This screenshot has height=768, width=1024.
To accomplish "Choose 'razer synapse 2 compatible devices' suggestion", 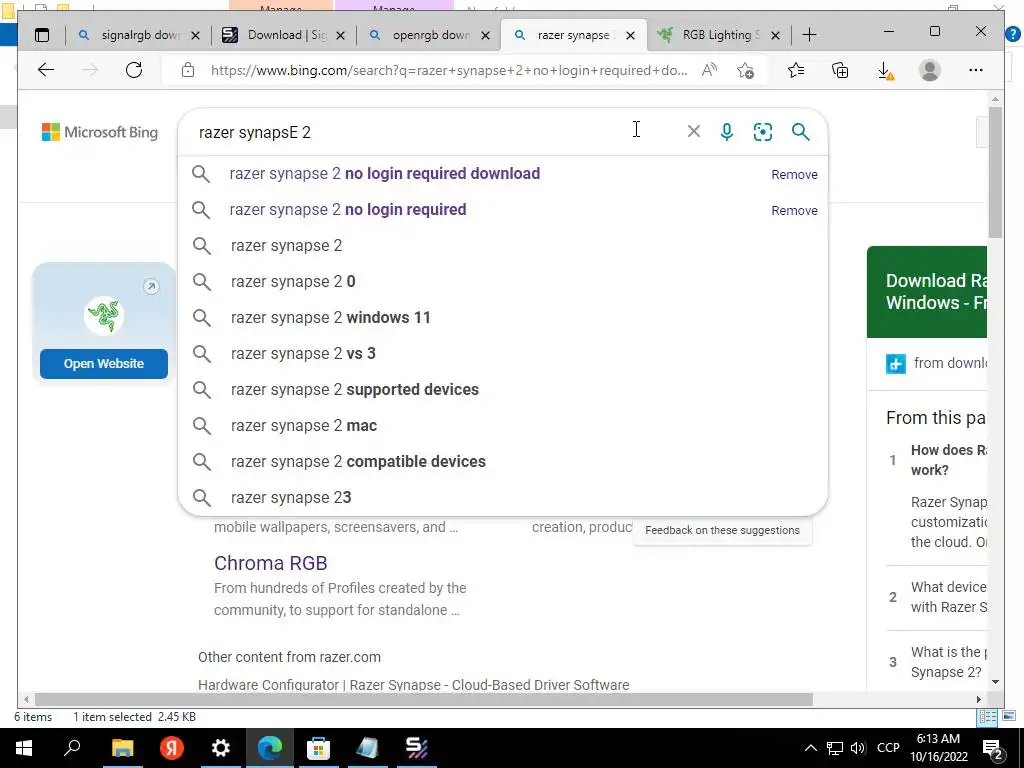I will pos(503,461).
